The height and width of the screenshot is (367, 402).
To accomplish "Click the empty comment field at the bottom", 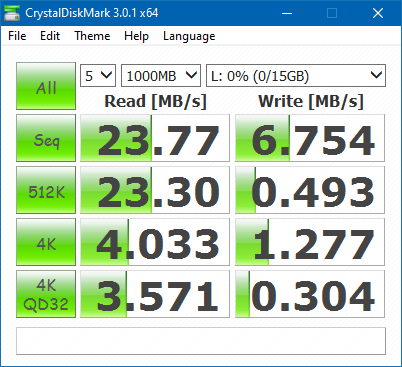I will 201,341.
